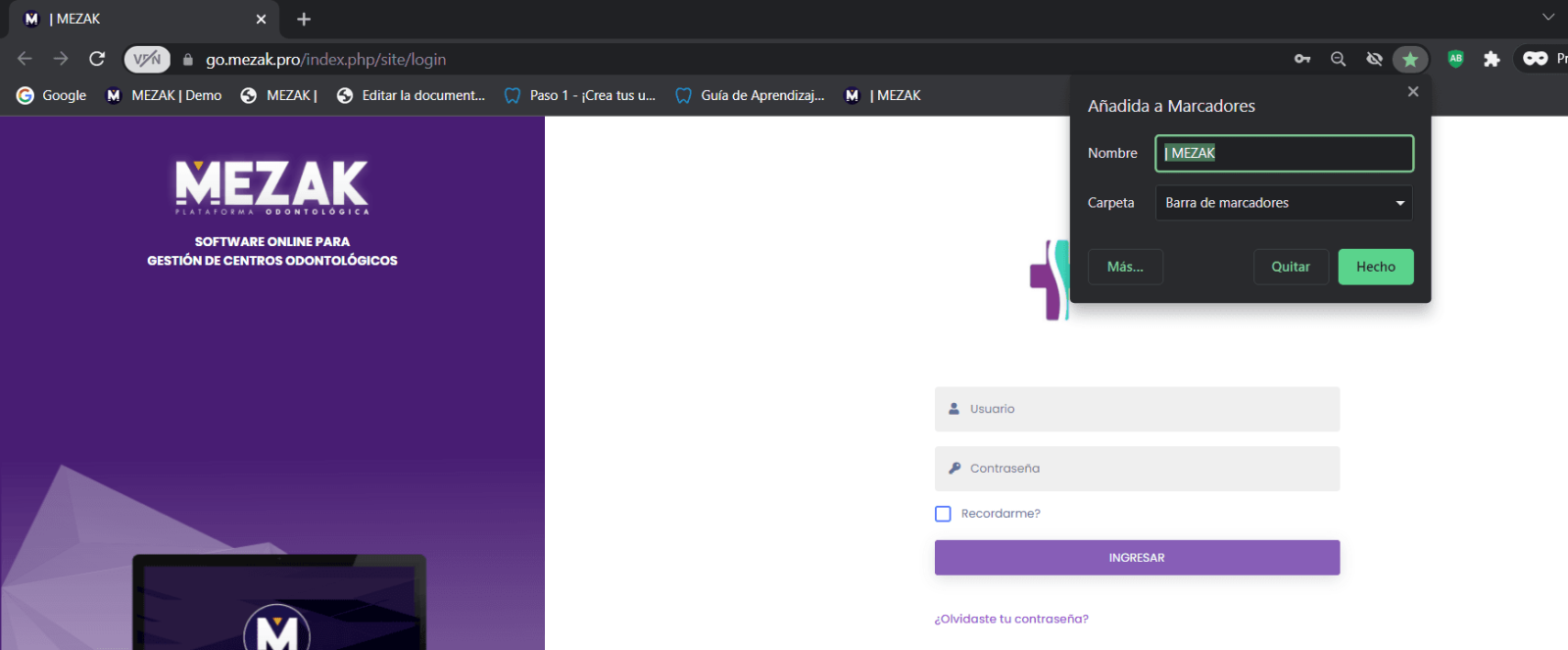Open the Google bookmark

(x=52, y=95)
